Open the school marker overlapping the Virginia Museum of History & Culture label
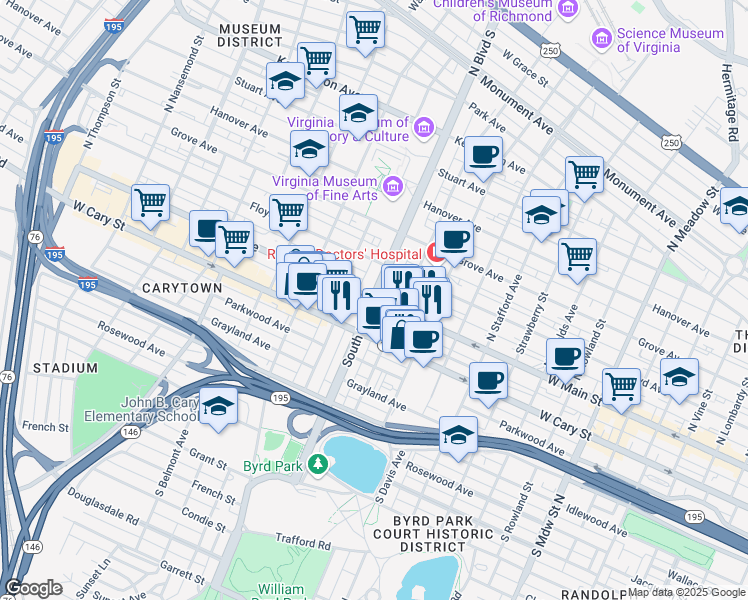The width and height of the screenshot is (748, 600). click(x=358, y=114)
